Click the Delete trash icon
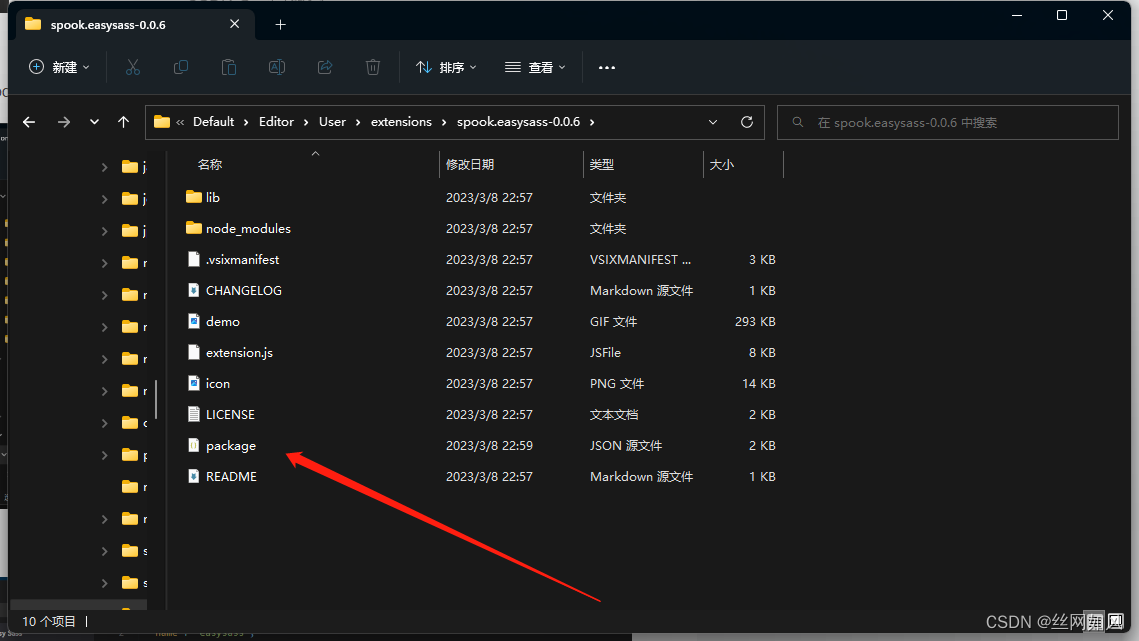Image resolution: width=1139 pixels, height=641 pixels. (x=372, y=67)
